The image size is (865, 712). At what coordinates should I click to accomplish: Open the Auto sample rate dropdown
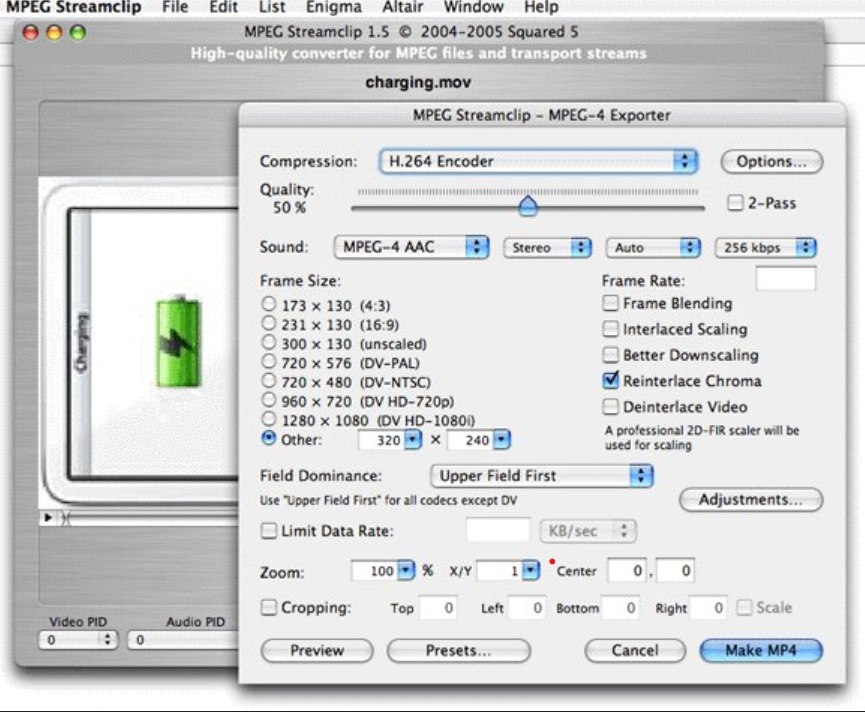point(653,248)
